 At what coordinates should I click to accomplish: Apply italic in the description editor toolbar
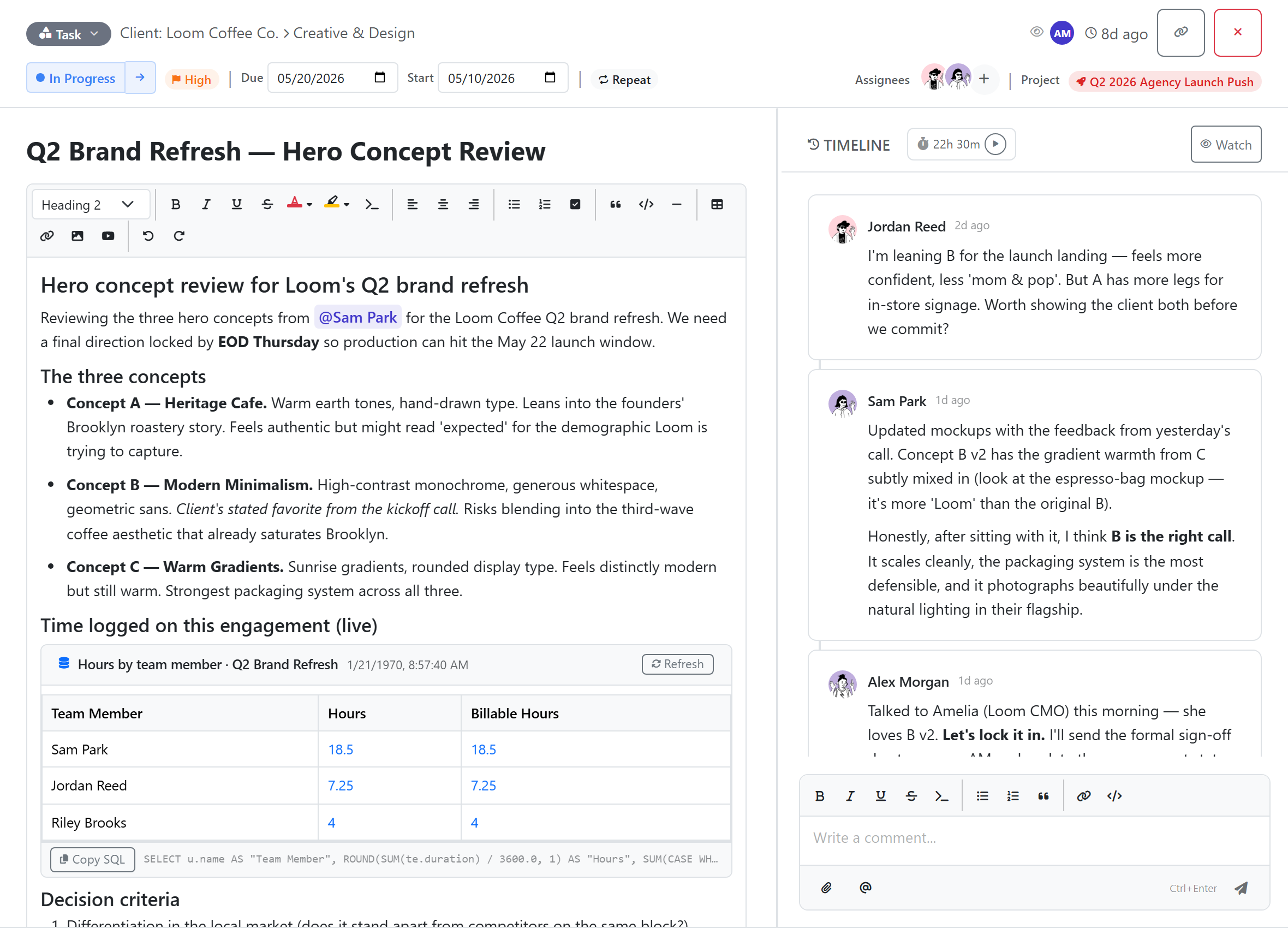206,205
